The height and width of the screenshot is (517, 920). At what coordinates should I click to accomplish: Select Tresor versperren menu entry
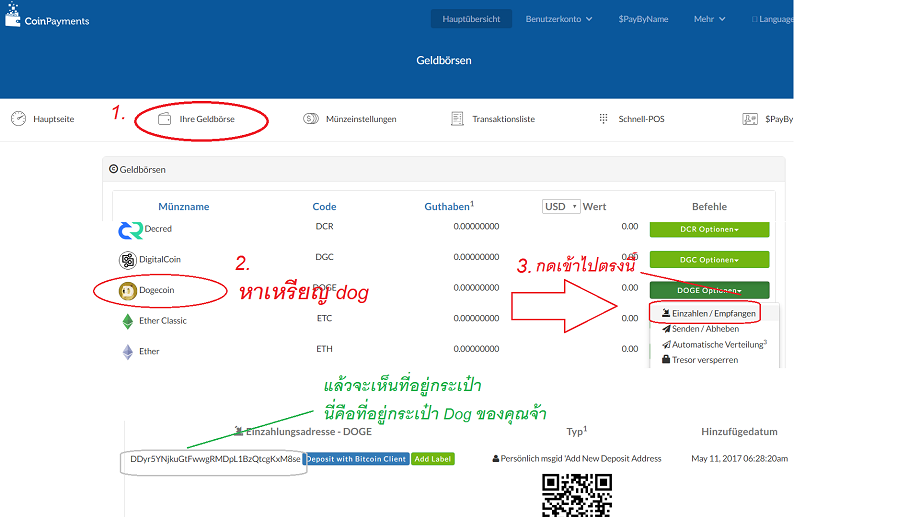click(700, 360)
